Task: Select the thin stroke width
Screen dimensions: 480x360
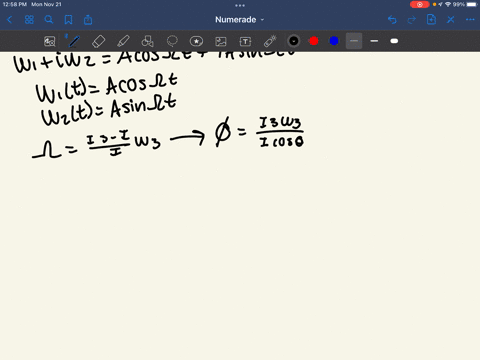Action: pyautogui.click(x=354, y=41)
